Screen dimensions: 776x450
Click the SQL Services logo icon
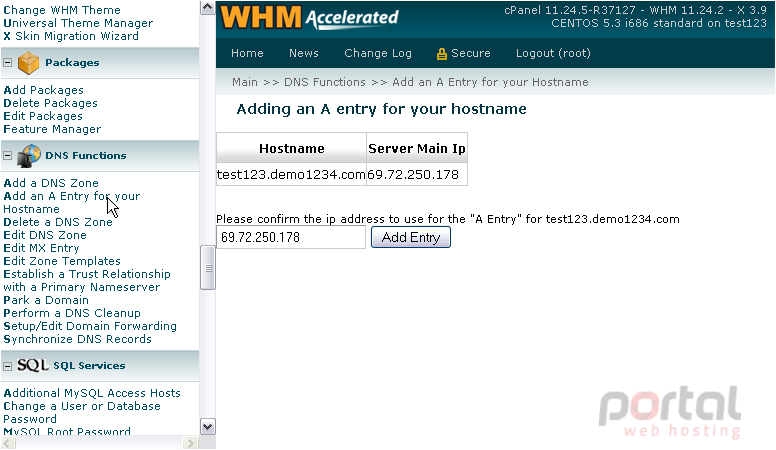coord(33,365)
